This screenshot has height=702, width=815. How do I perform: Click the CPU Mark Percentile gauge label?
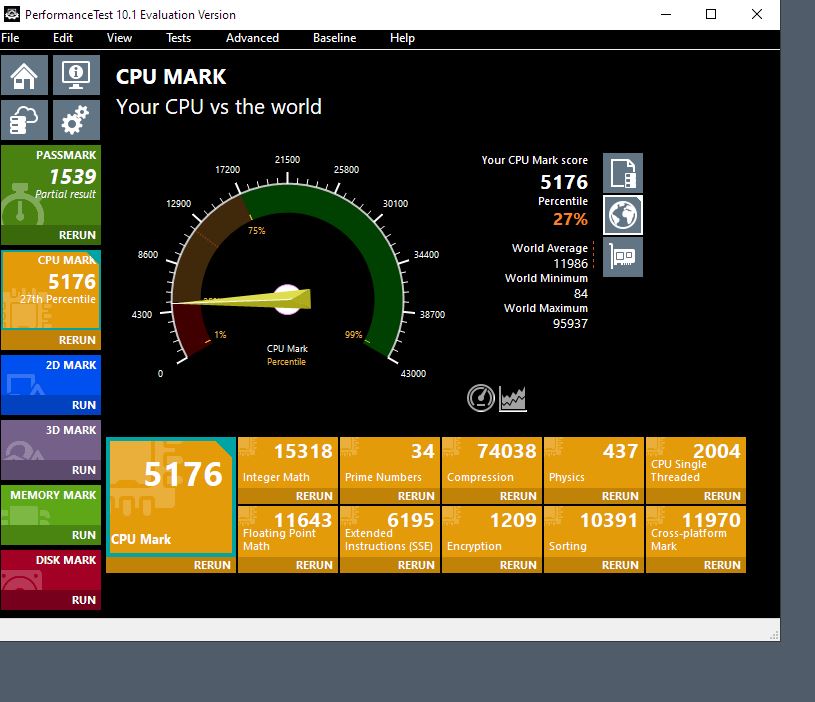[x=287, y=355]
